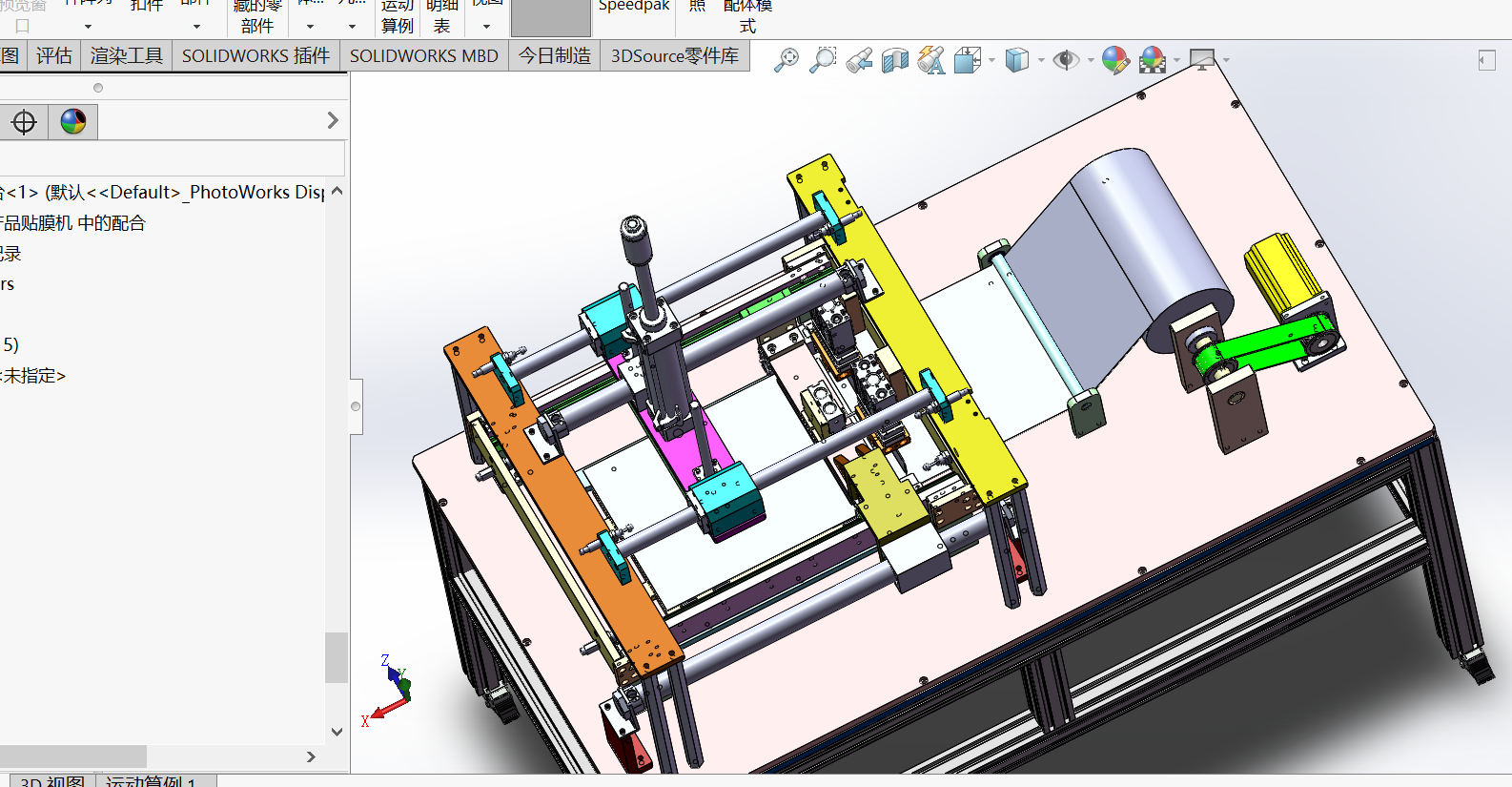Toggle the Hide/Show Items eye icon
This screenshot has height=787, width=1512.
click(1066, 60)
